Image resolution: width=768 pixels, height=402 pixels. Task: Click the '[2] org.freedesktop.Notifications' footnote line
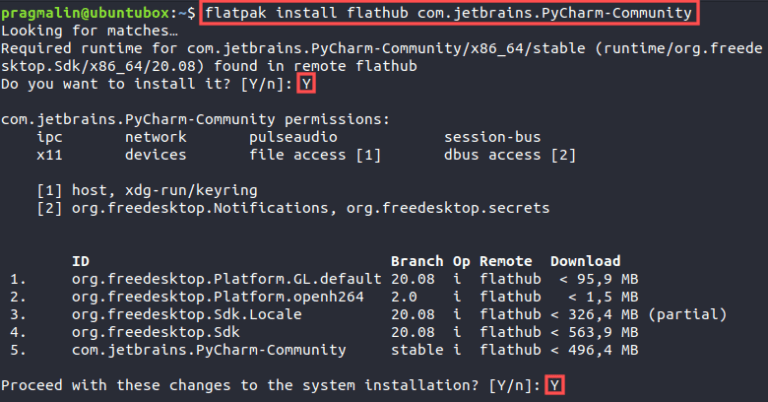(x=293, y=208)
